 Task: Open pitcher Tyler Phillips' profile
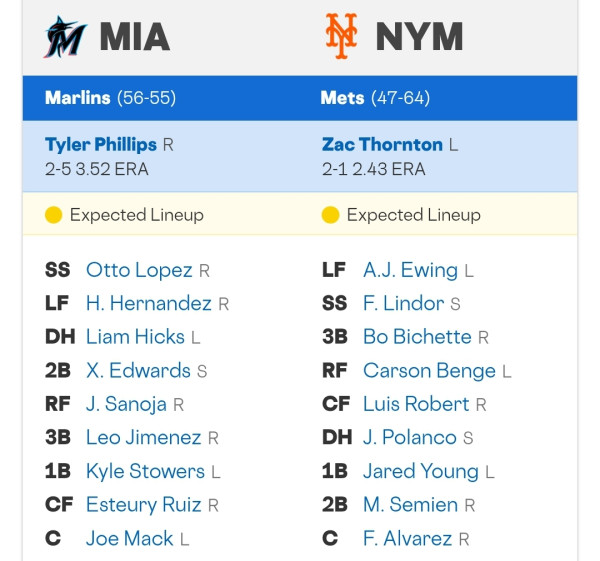pyautogui.click(x=101, y=145)
